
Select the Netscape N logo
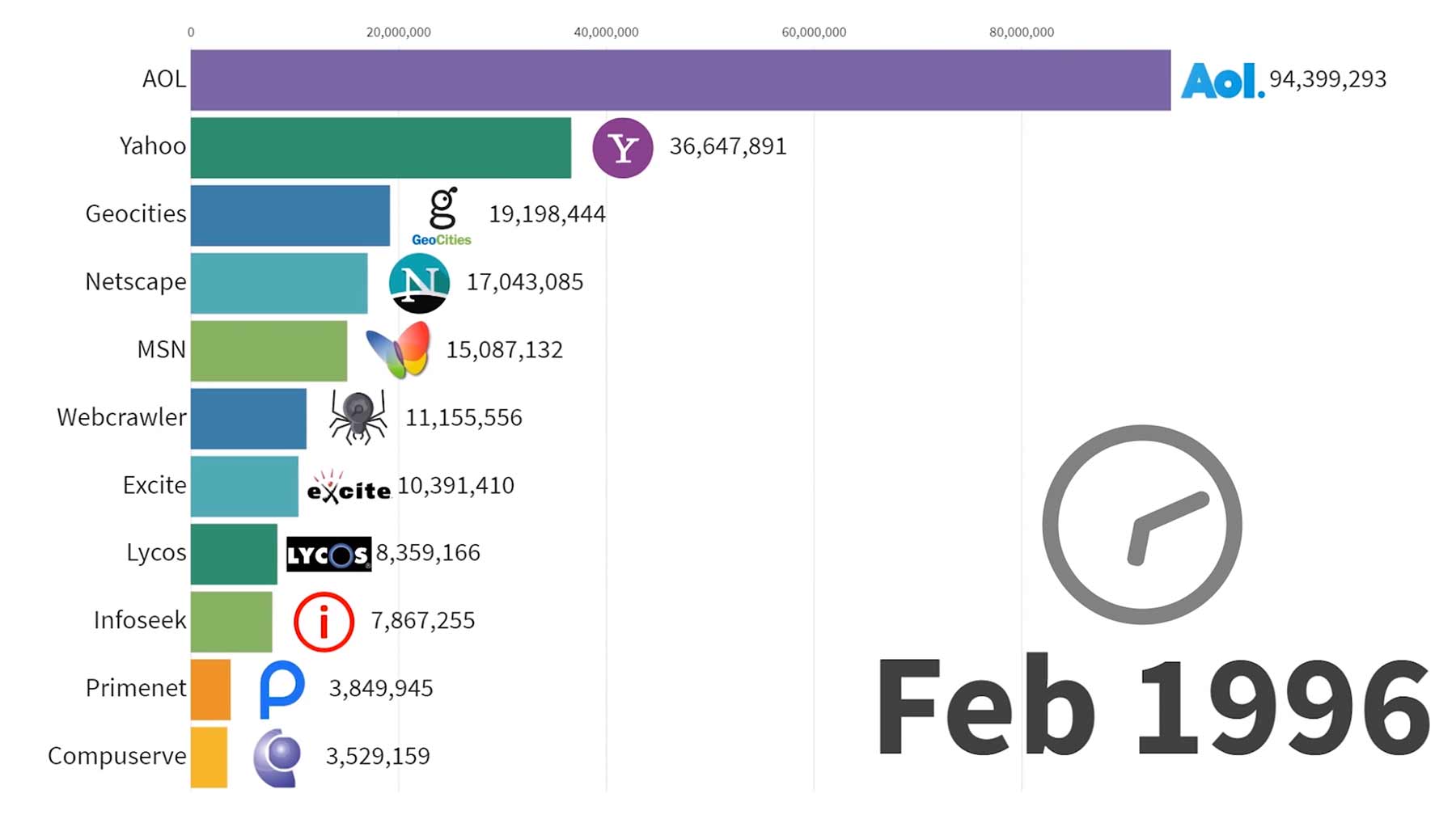(419, 283)
